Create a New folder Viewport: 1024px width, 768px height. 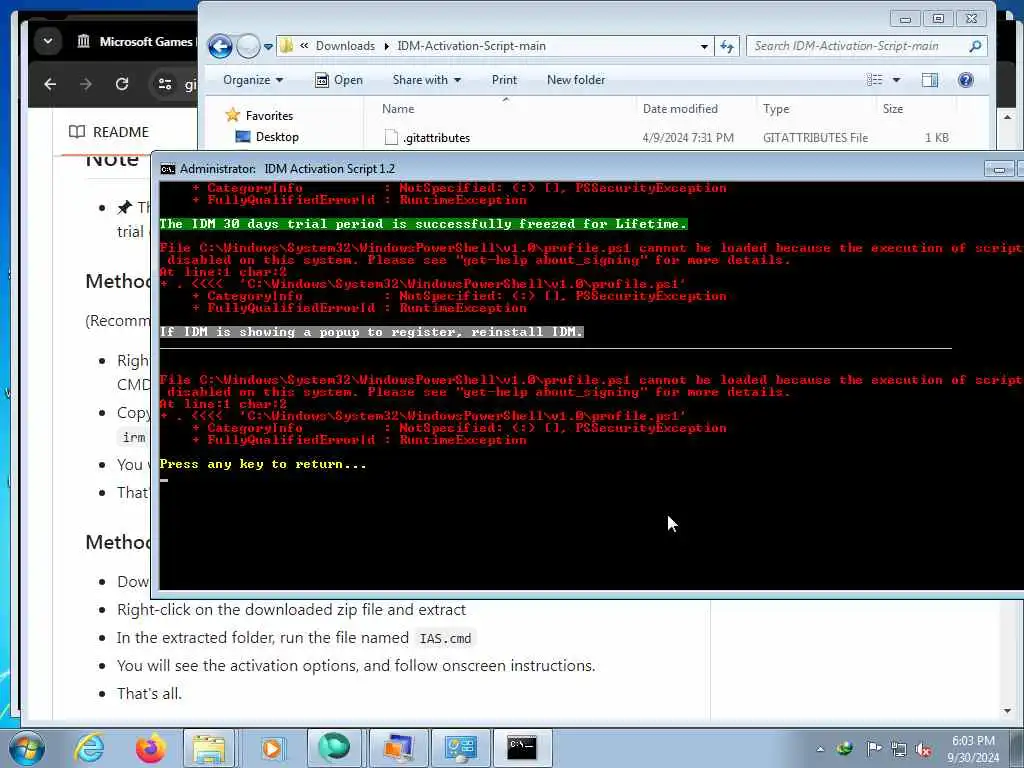tap(575, 80)
